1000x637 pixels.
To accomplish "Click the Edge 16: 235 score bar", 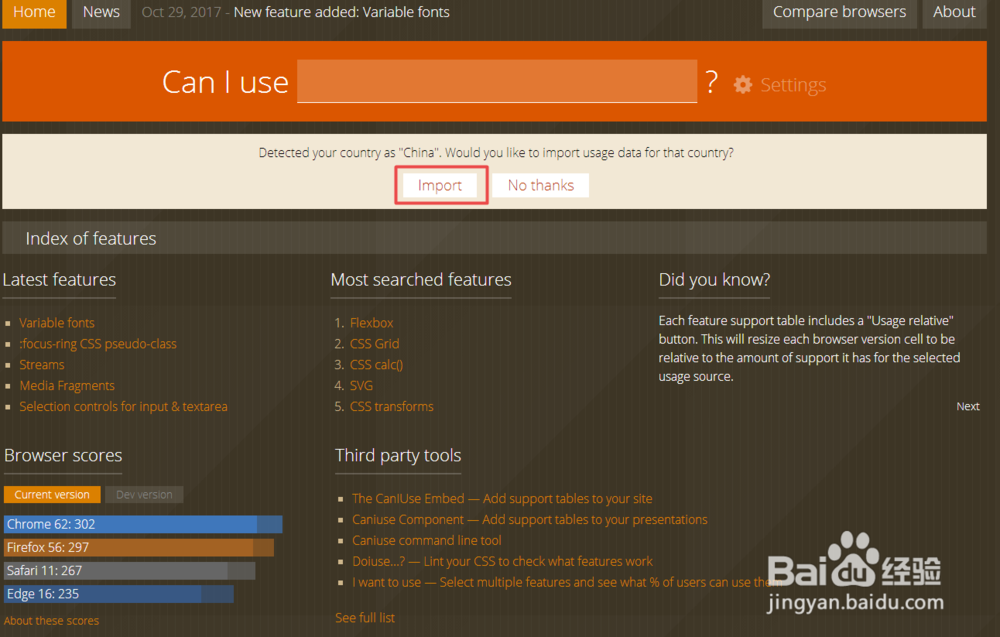I will (x=119, y=594).
